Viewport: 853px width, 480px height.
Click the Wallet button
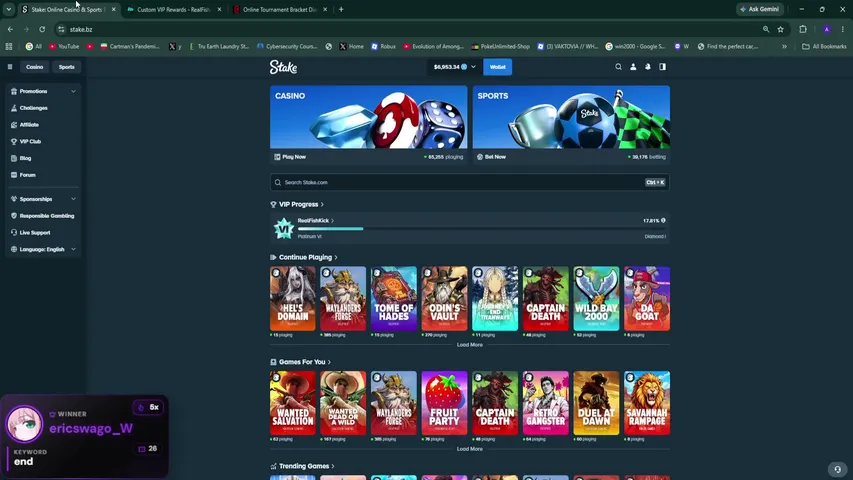click(497, 67)
